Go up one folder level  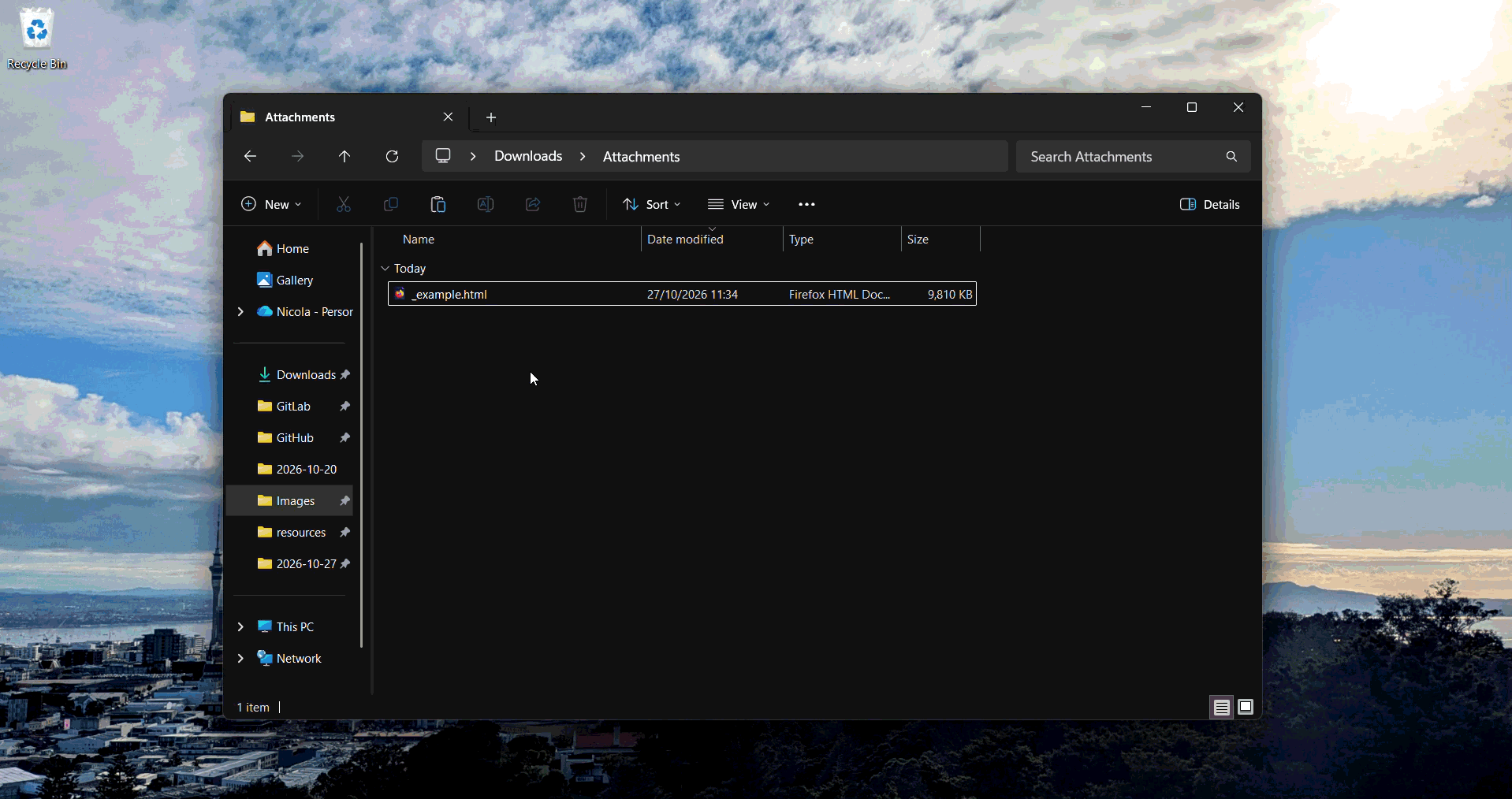344,156
